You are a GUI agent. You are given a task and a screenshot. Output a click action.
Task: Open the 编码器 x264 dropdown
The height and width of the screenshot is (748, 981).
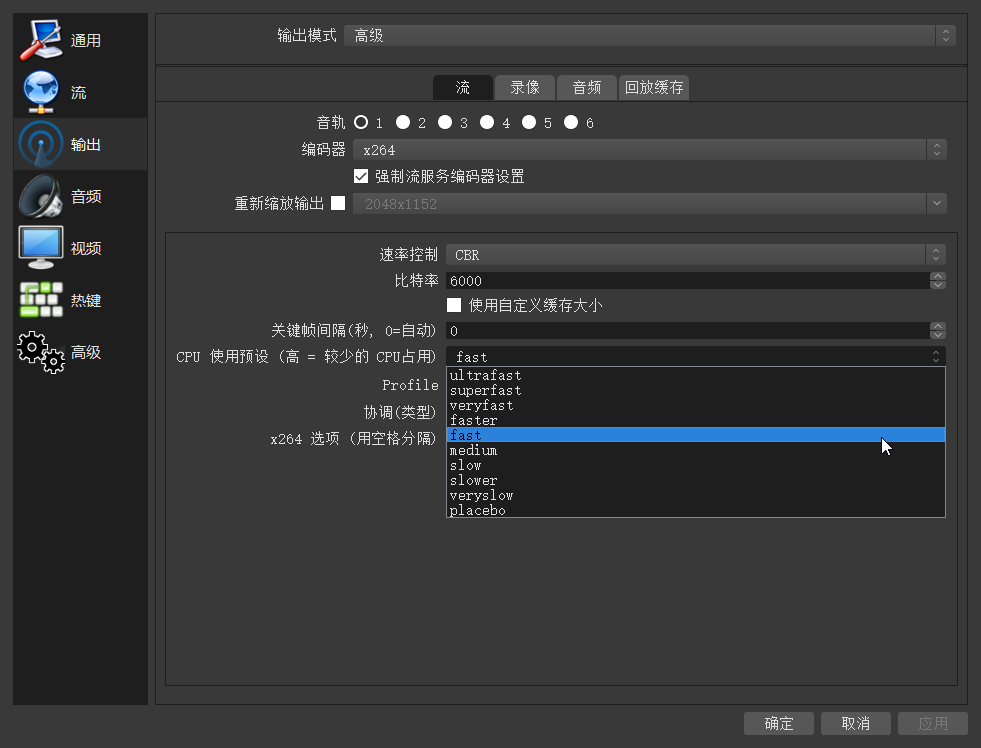coord(649,149)
